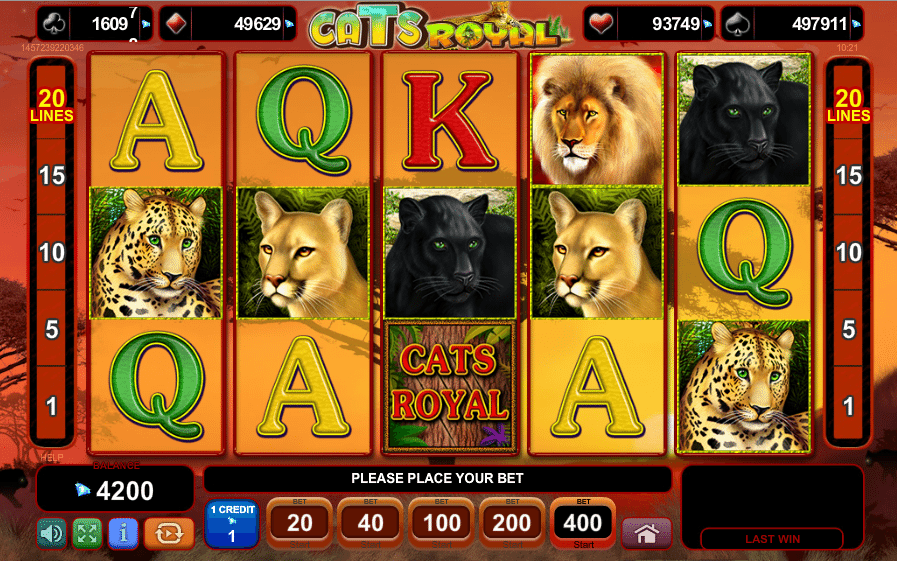The image size is (897, 561).
Task: Click the lion symbol on reel four
Action: click(x=597, y=119)
